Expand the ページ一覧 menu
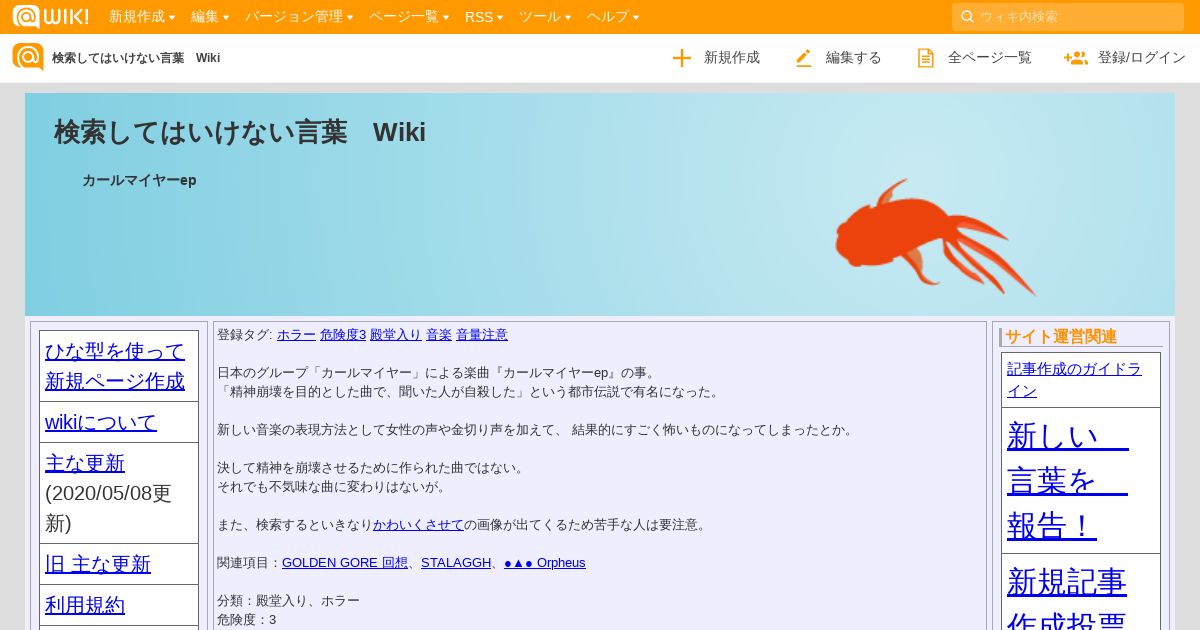Viewport: 1200px width, 630px height. (409, 16)
